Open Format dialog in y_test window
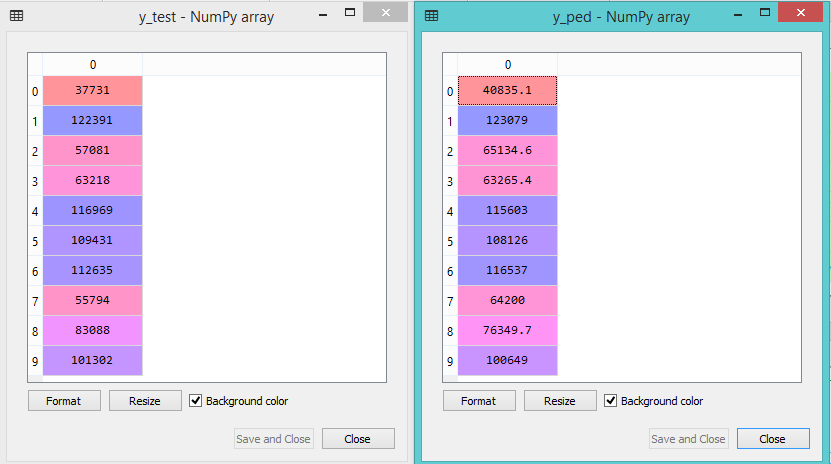This screenshot has width=831, height=464. pyautogui.click(x=64, y=401)
